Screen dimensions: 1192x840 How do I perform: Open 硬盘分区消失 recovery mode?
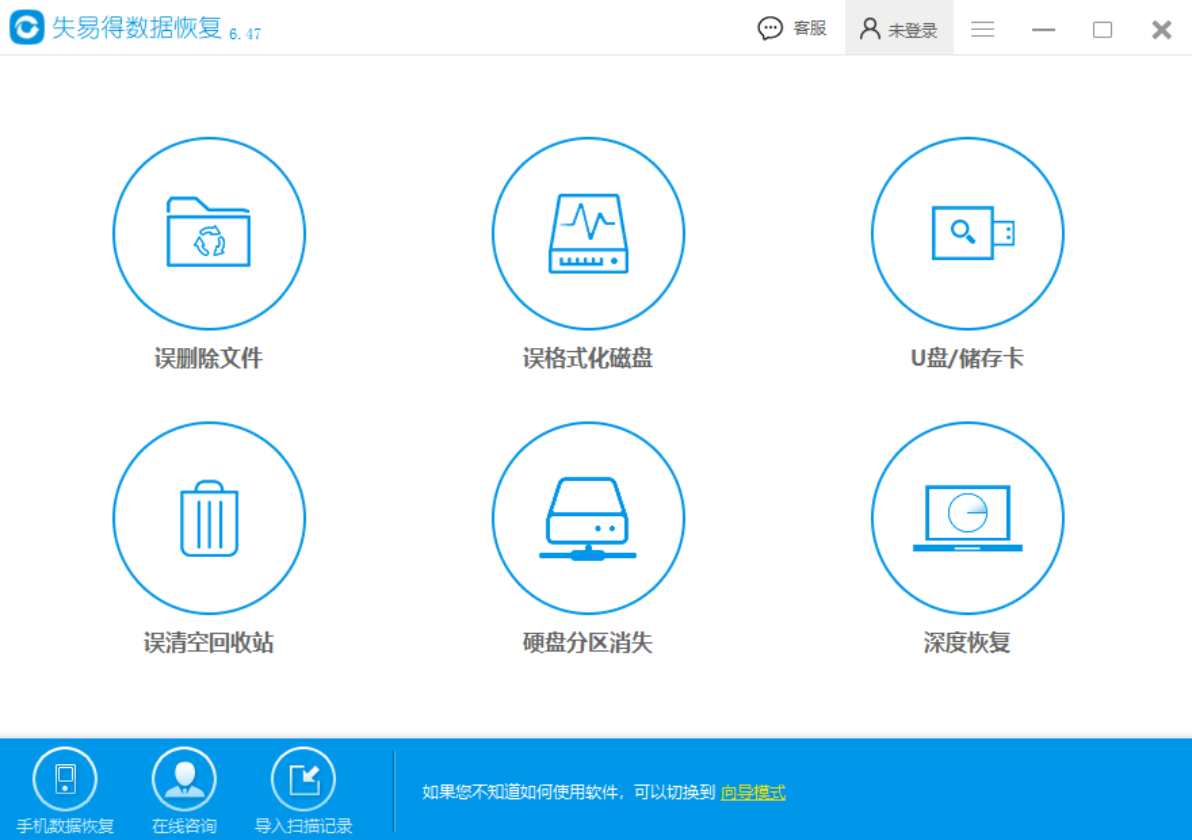[x=588, y=517]
